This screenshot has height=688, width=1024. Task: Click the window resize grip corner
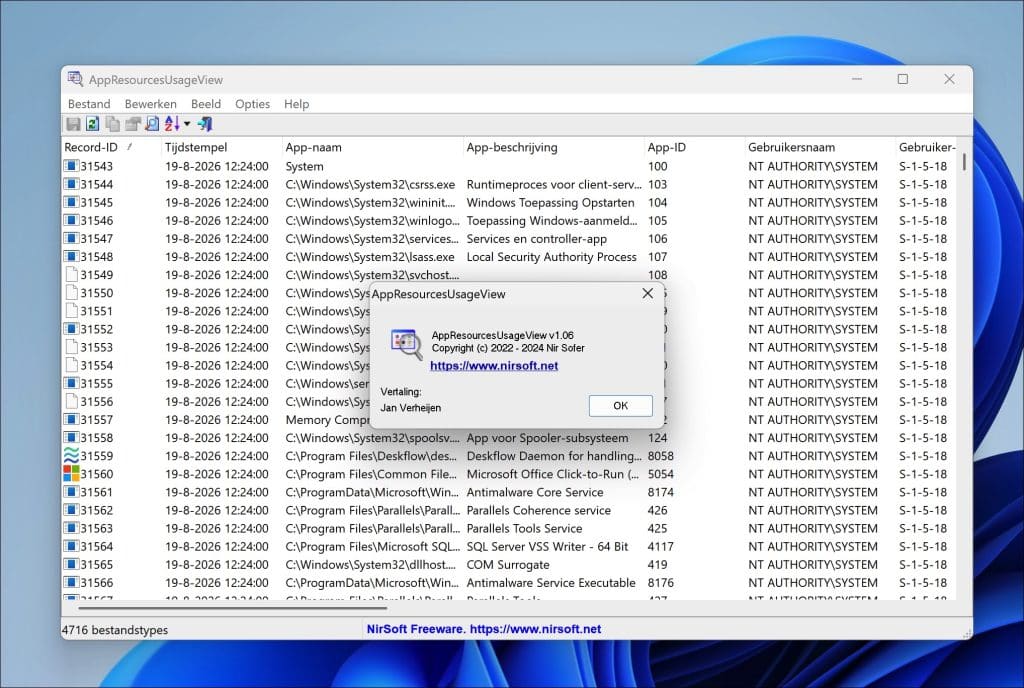967,634
